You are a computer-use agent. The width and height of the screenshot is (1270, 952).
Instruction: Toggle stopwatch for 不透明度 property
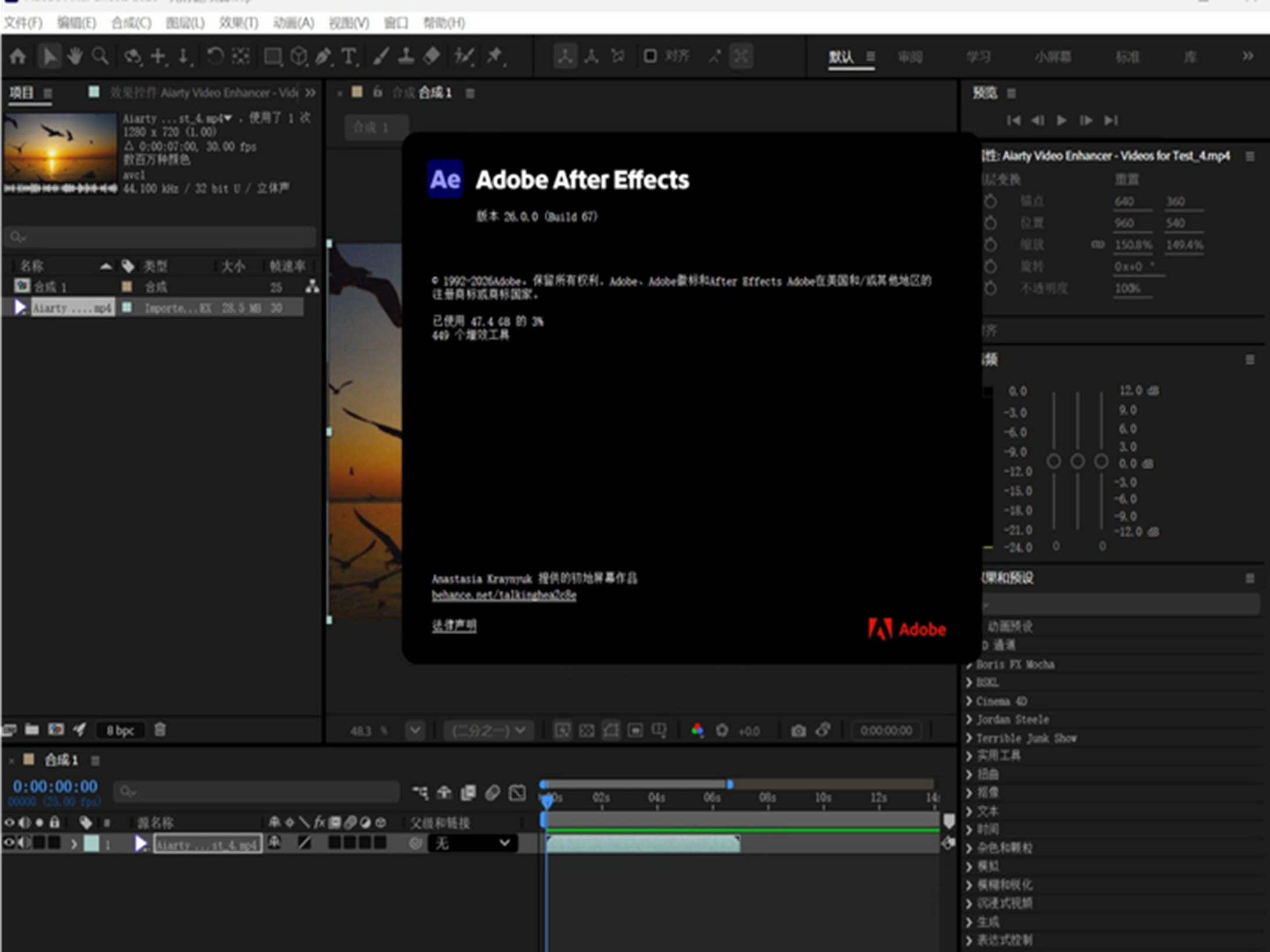point(990,289)
